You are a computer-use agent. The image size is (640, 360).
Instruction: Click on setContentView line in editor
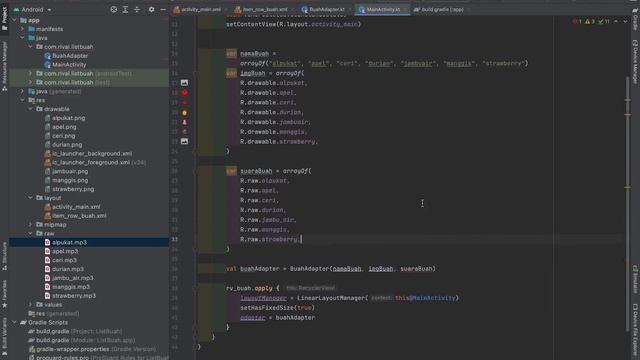click(x=294, y=24)
